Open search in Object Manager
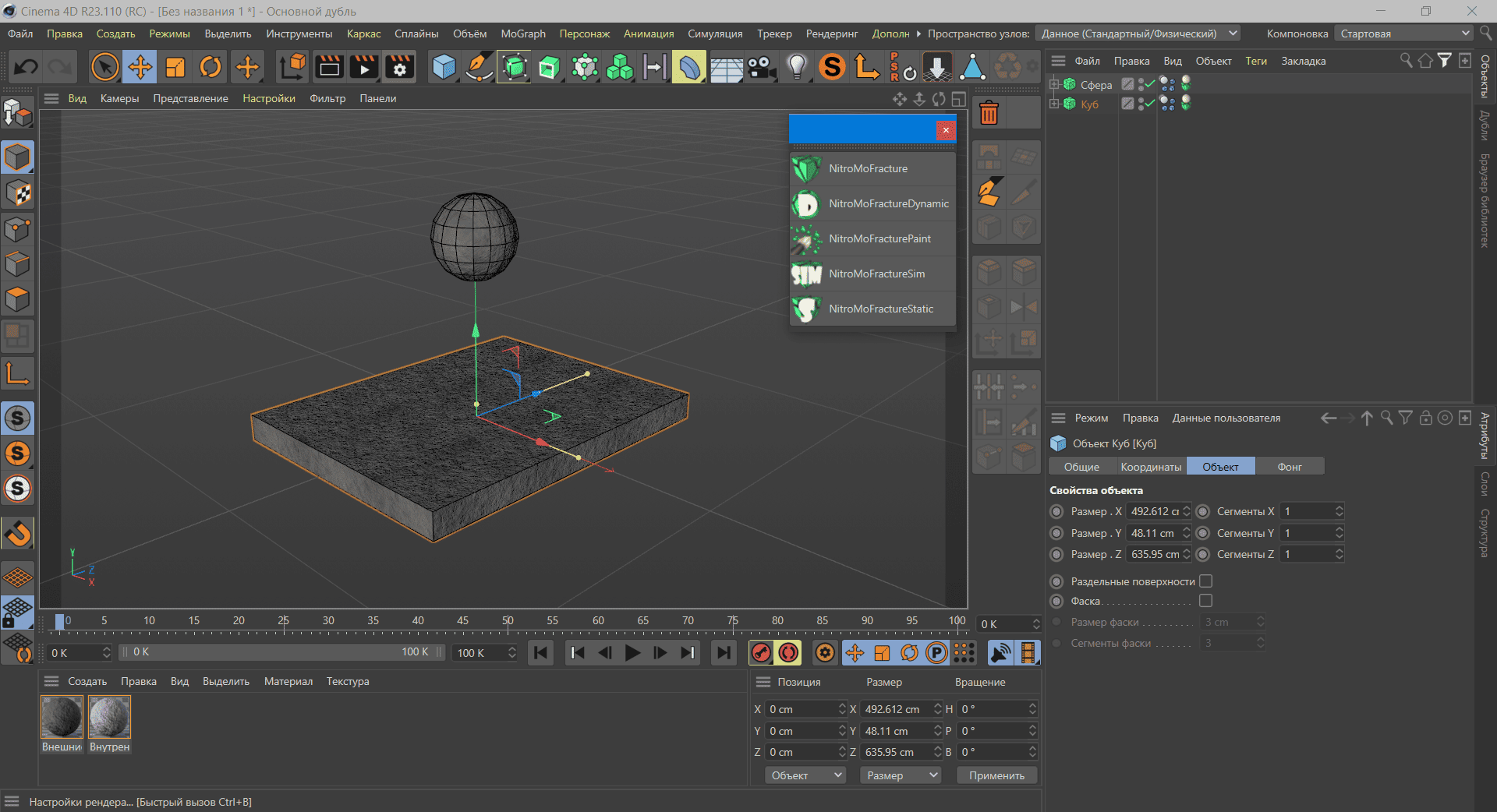Viewport: 1497px width, 812px height. (1406, 60)
